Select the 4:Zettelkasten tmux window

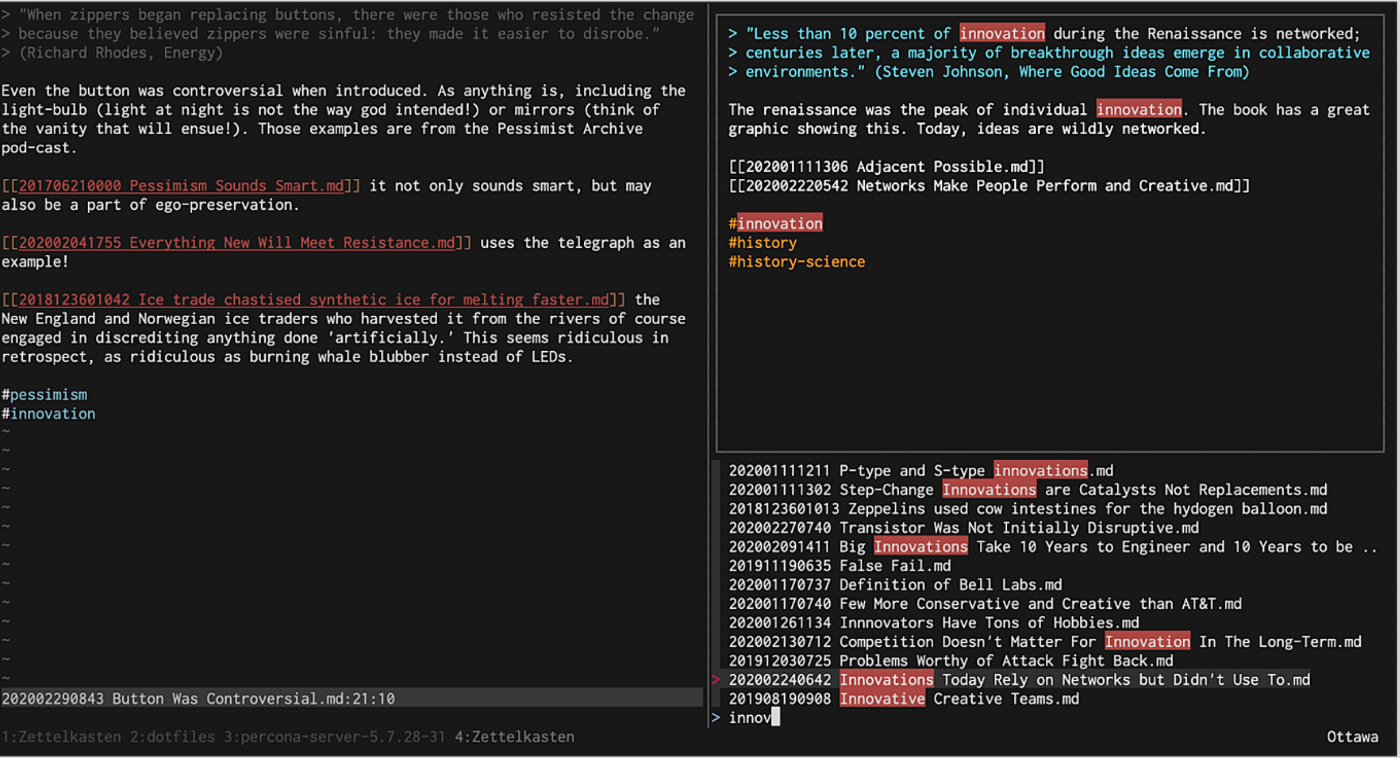click(x=515, y=737)
